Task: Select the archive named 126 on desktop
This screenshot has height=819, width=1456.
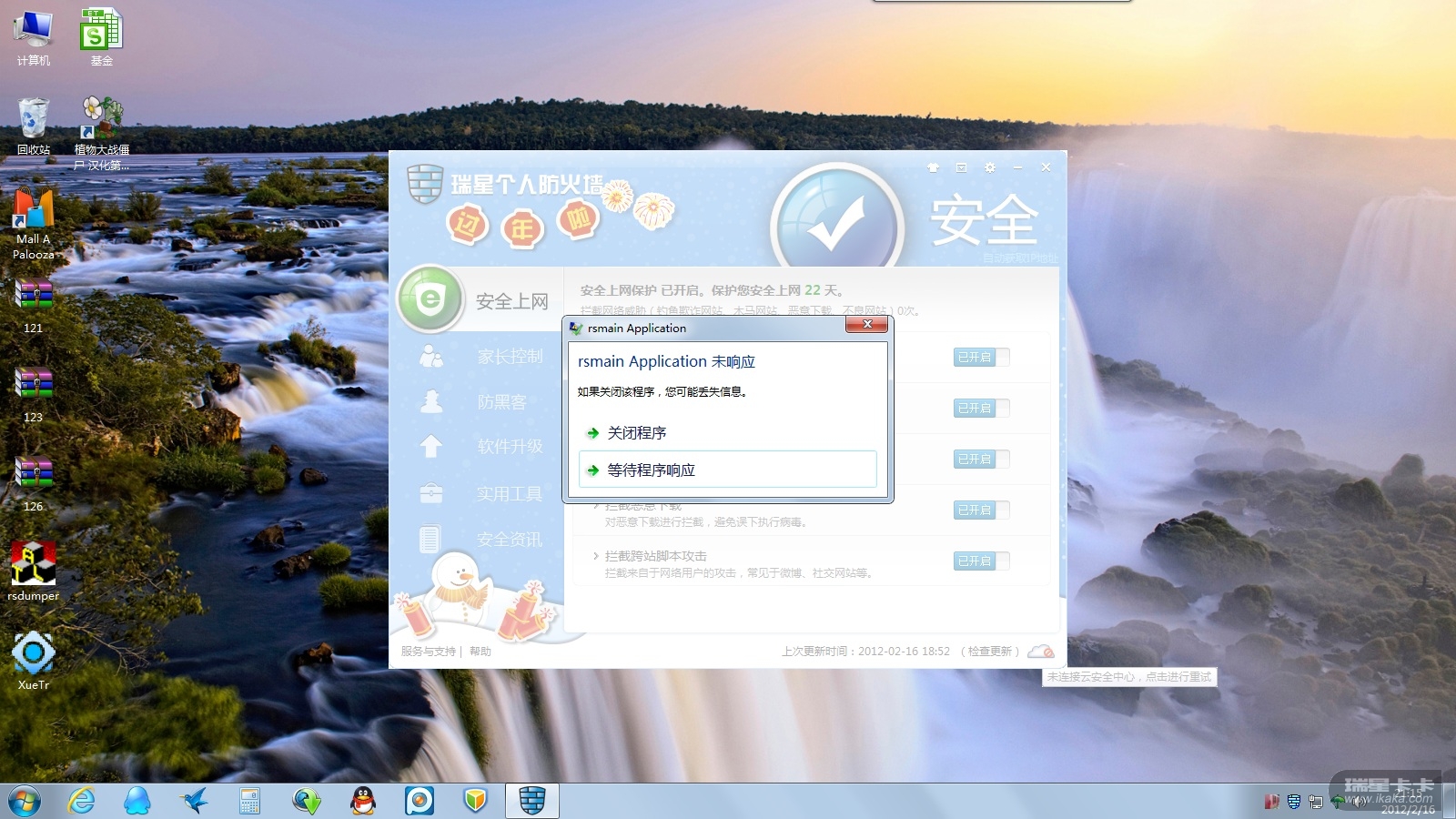Action: 34,484
